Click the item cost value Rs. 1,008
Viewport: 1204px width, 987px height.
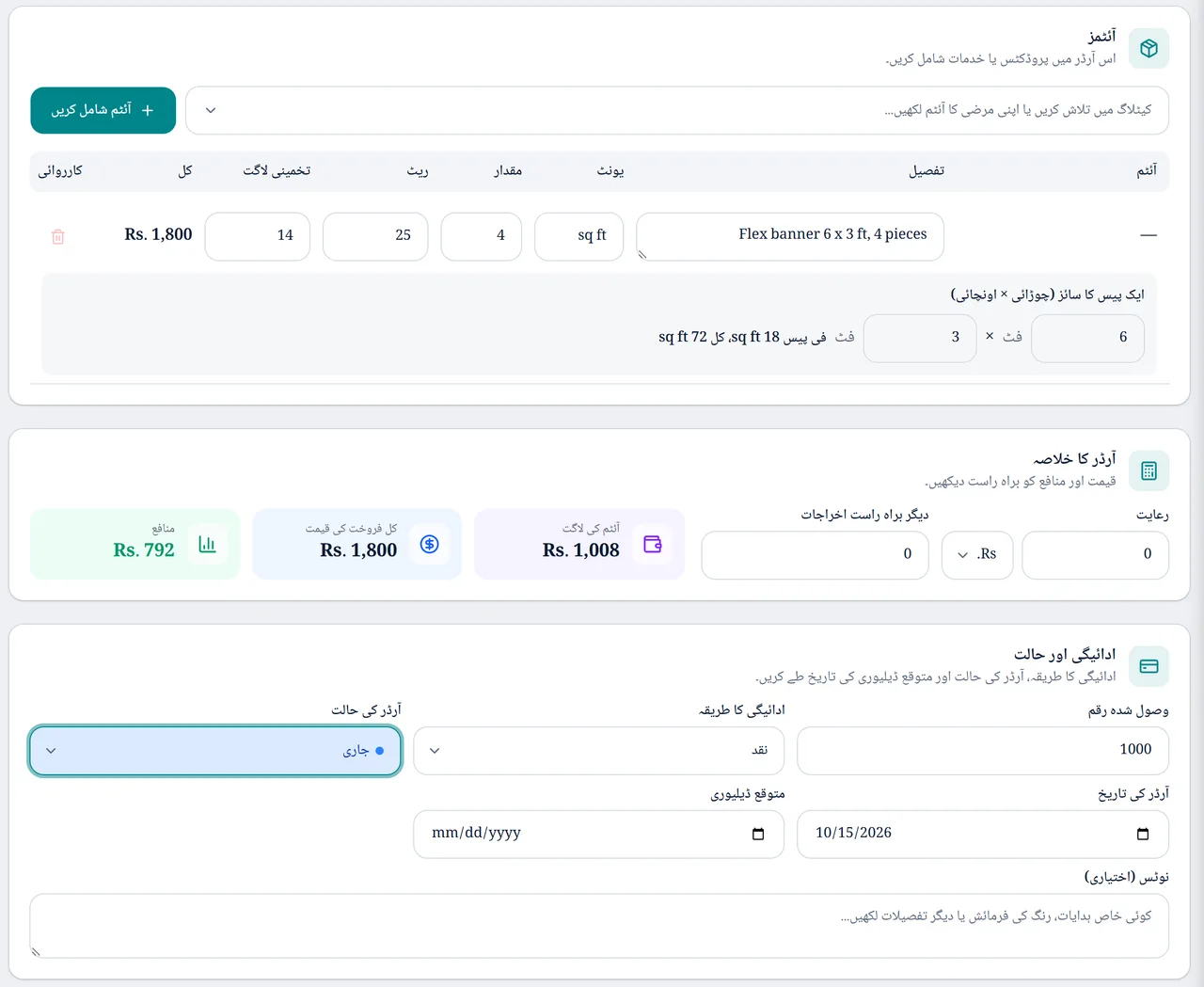(x=581, y=550)
